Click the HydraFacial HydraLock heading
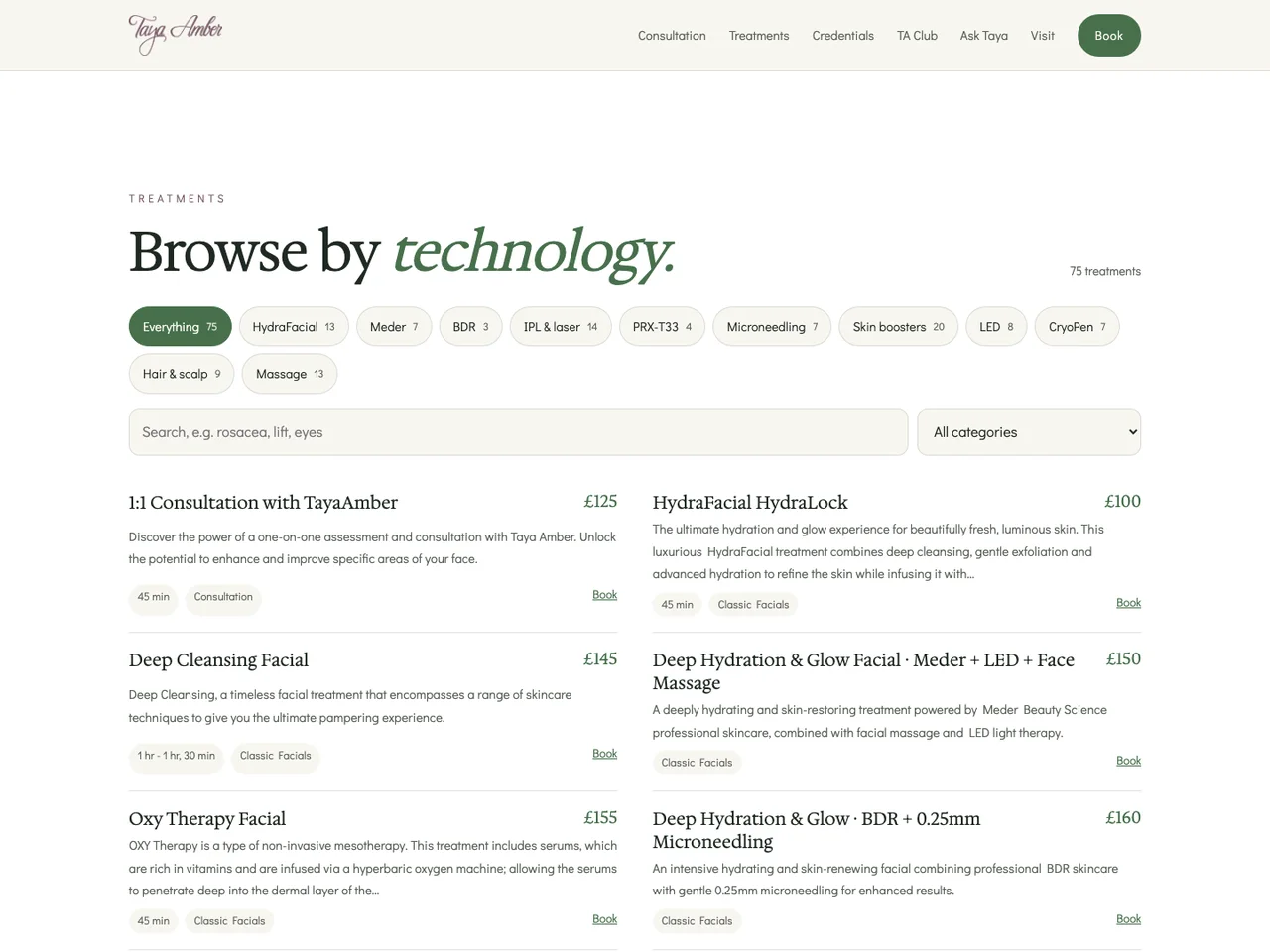The width and height of the screenshot is (1270, 952). (x=750, y=503)
